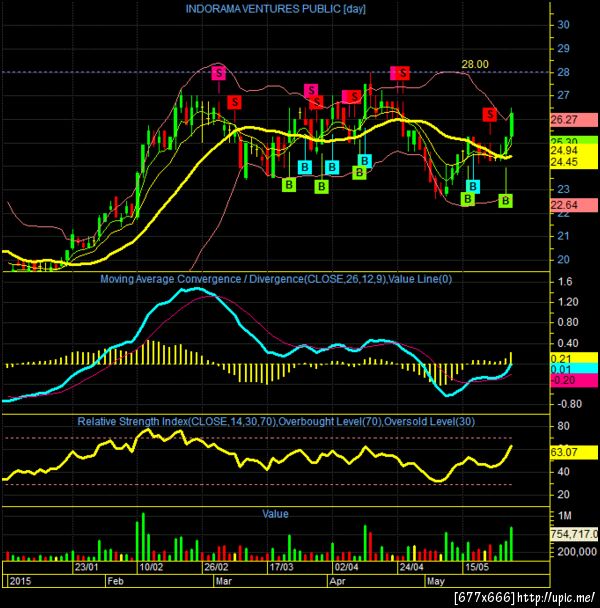Image resolution: width=600 pixels, height=608 pixels.
Task: Click the 15/05 date on the time axis
Action: coord(477,567)
